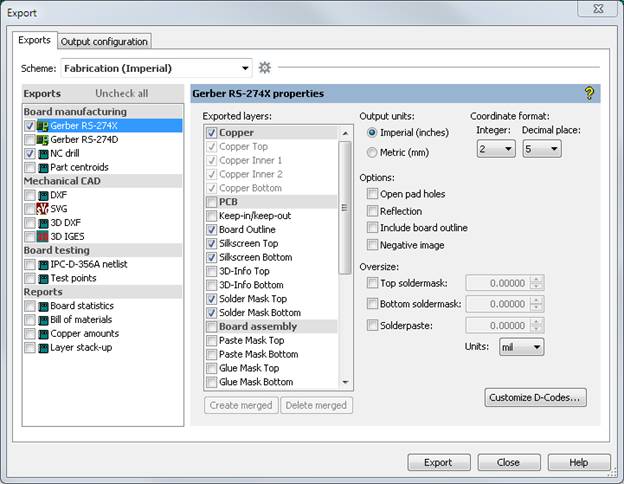
Task: Click the Customize D-Codes button
Action: click(536, 398)
